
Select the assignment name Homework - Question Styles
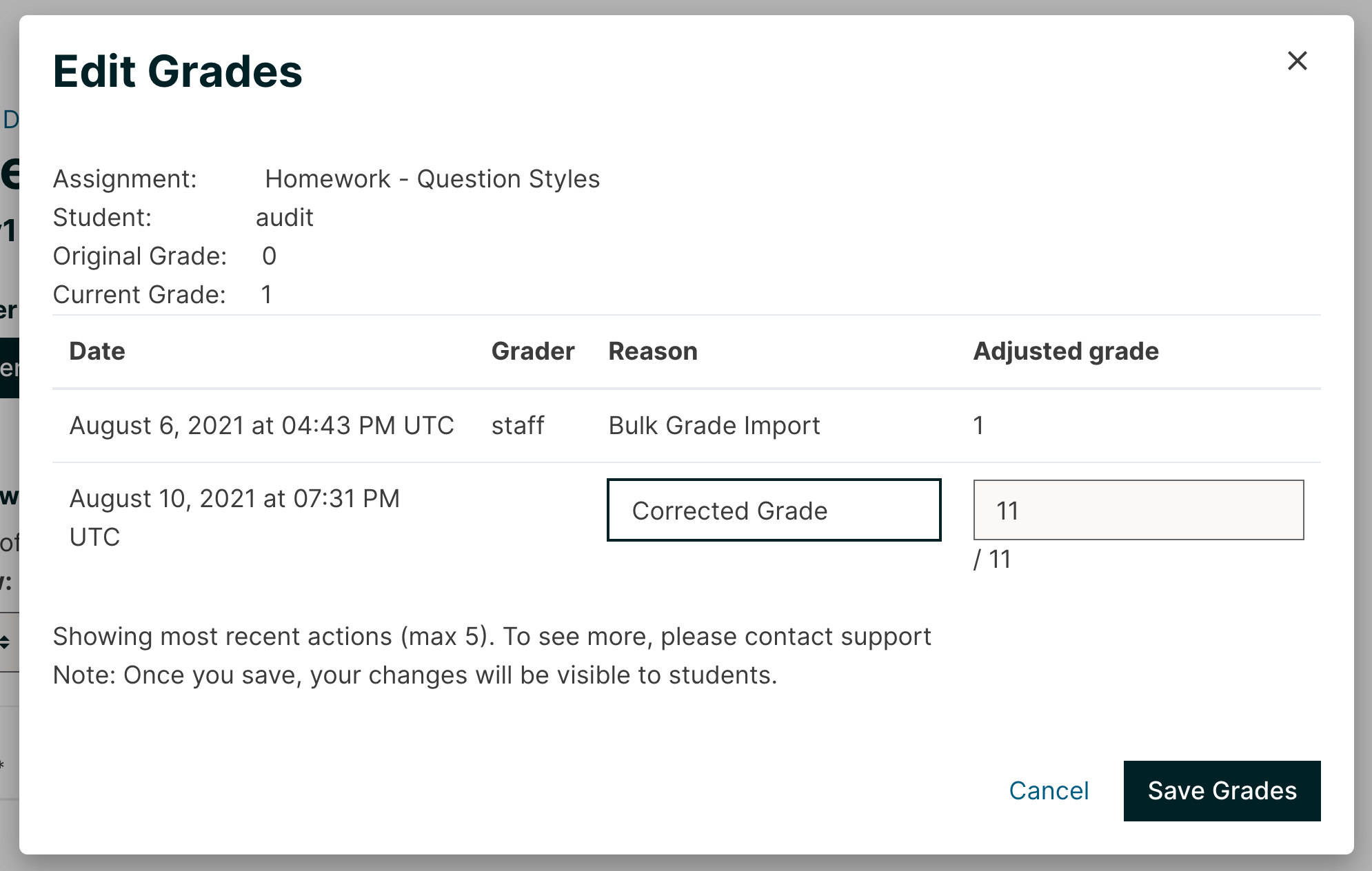(x=432, y=178)
